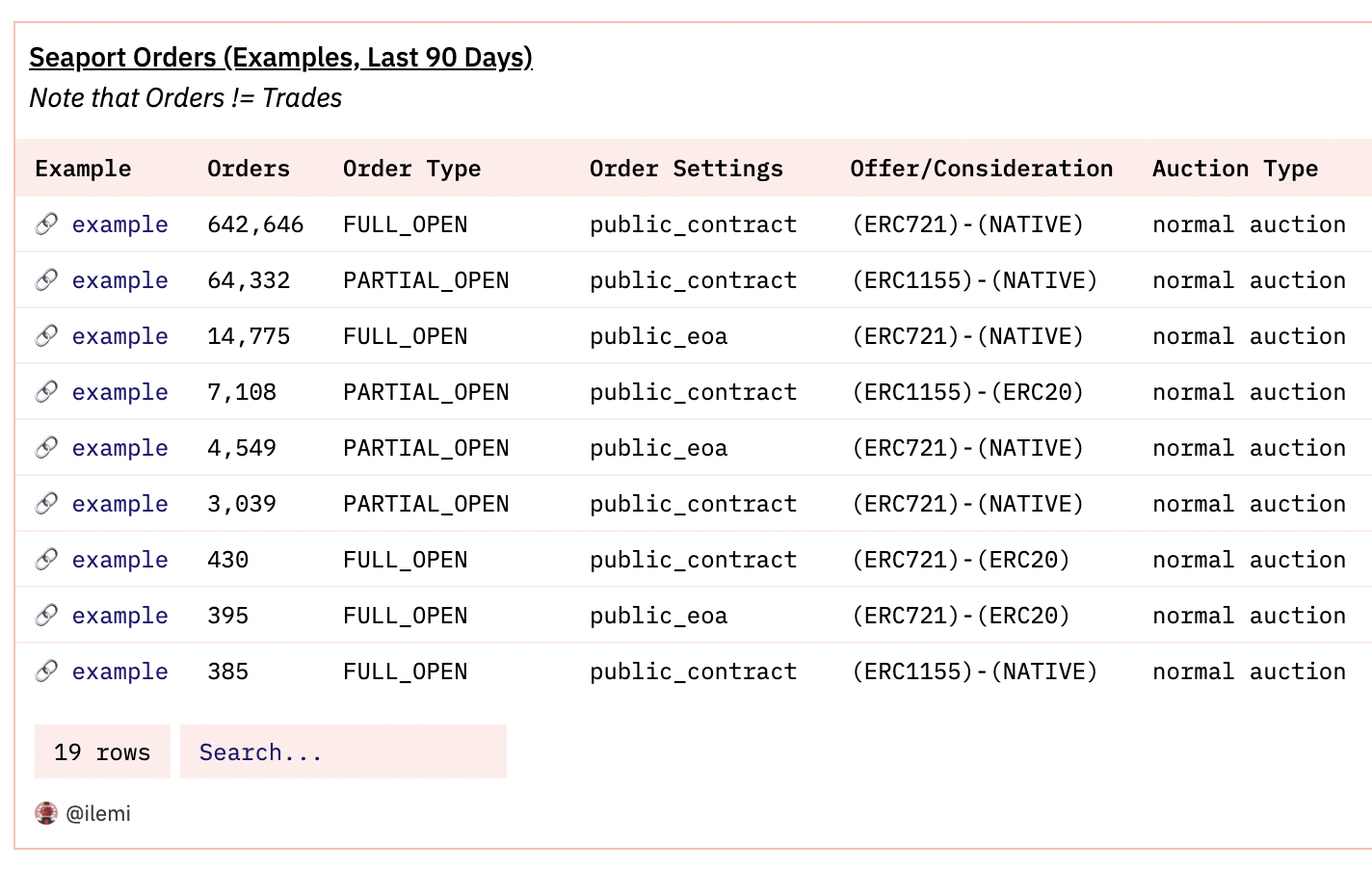Sort by the Order Type column header
This screenshot has height=869, width=1372.
411,169
